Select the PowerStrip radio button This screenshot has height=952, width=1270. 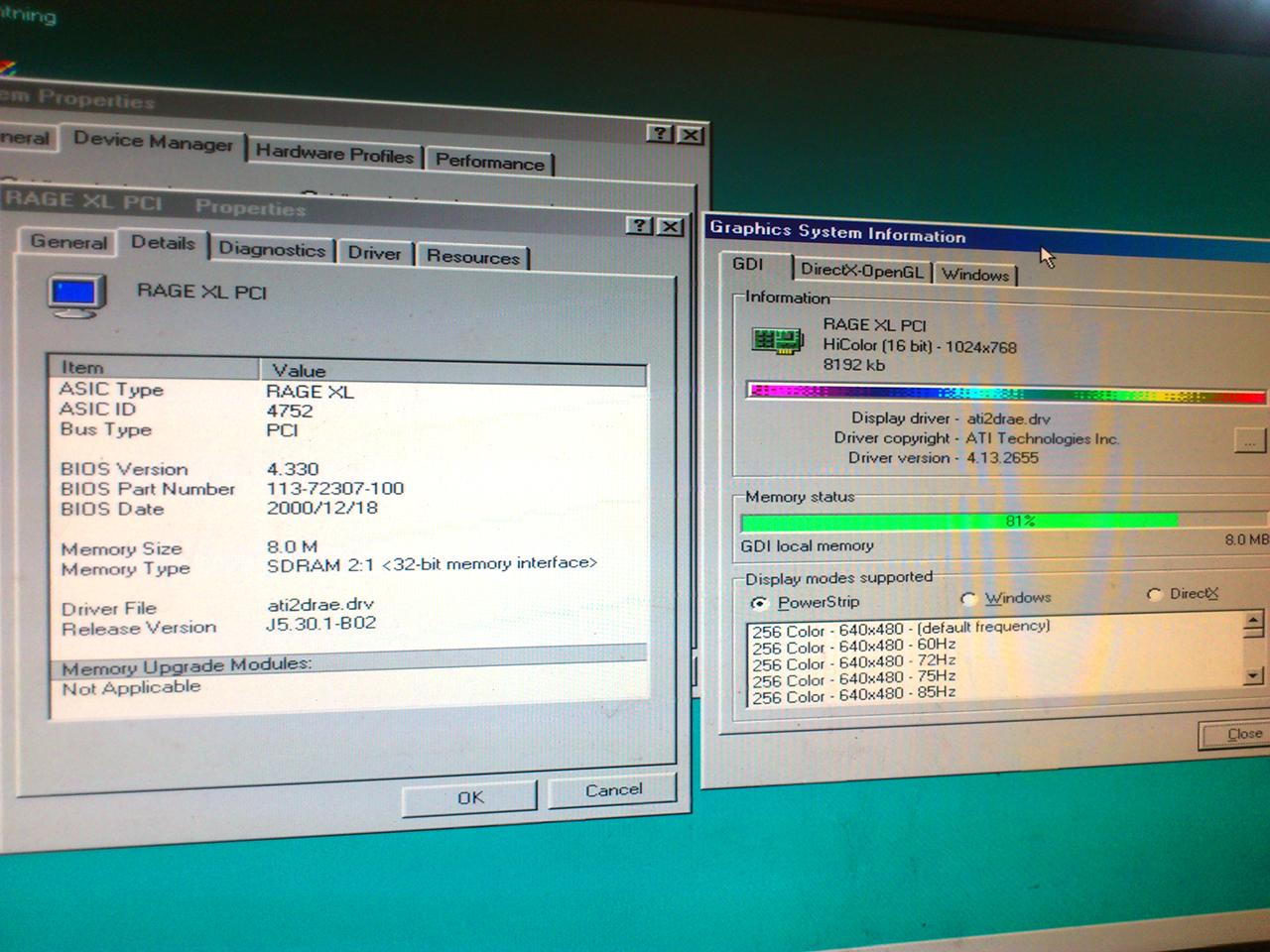click(x=759, y=602)
